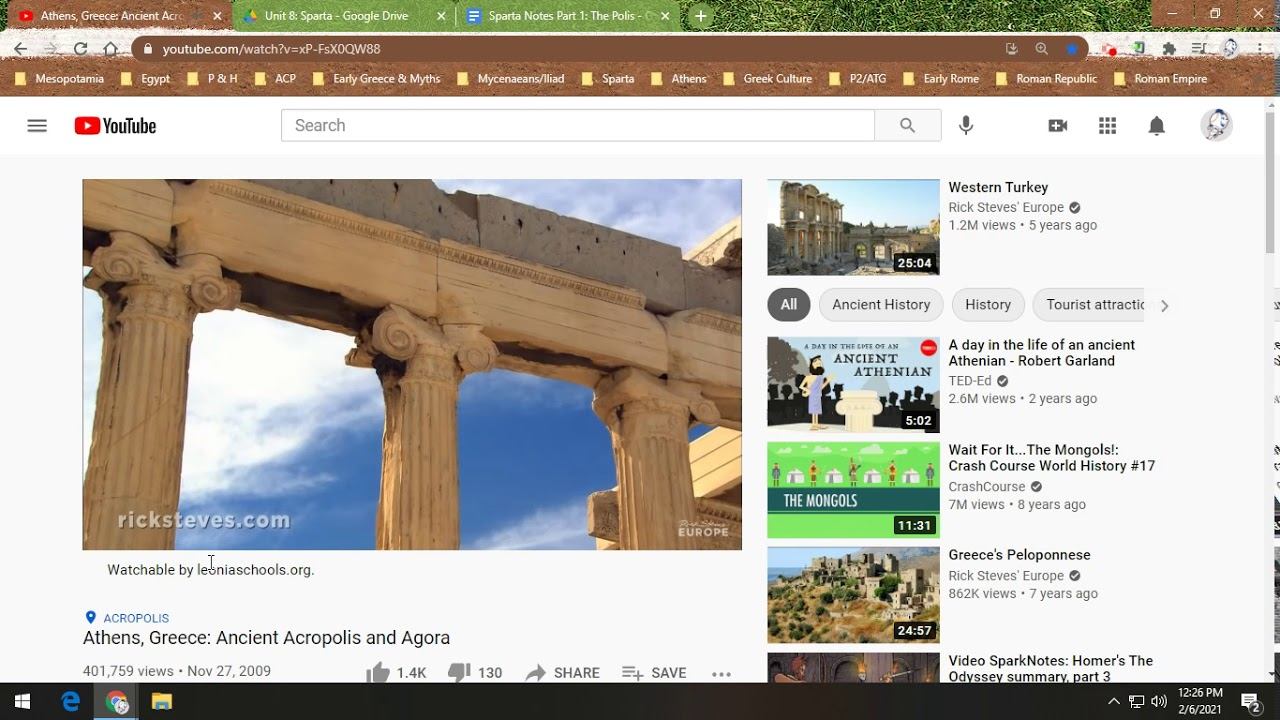
Task: Open Greek Culture bookmark folder
Action: coord(767,79)
